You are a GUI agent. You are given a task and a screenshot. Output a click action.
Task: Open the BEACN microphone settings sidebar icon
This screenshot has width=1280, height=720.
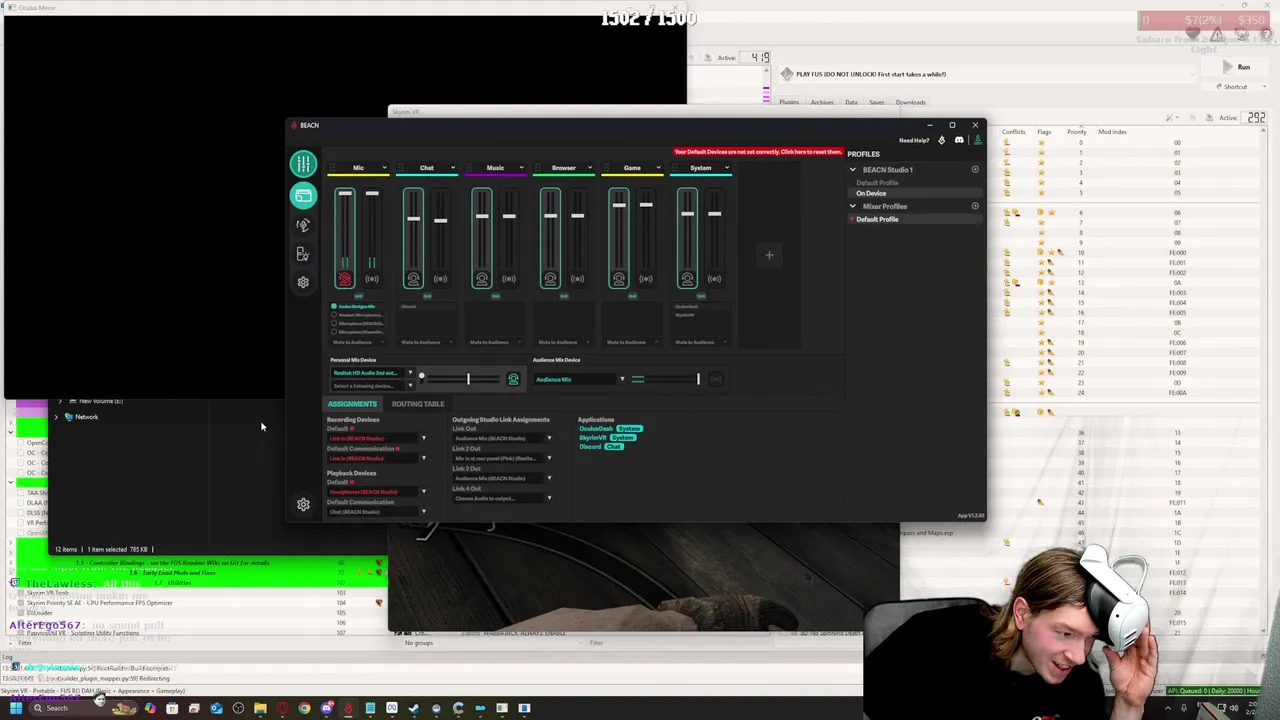click(x=303, y=225)
